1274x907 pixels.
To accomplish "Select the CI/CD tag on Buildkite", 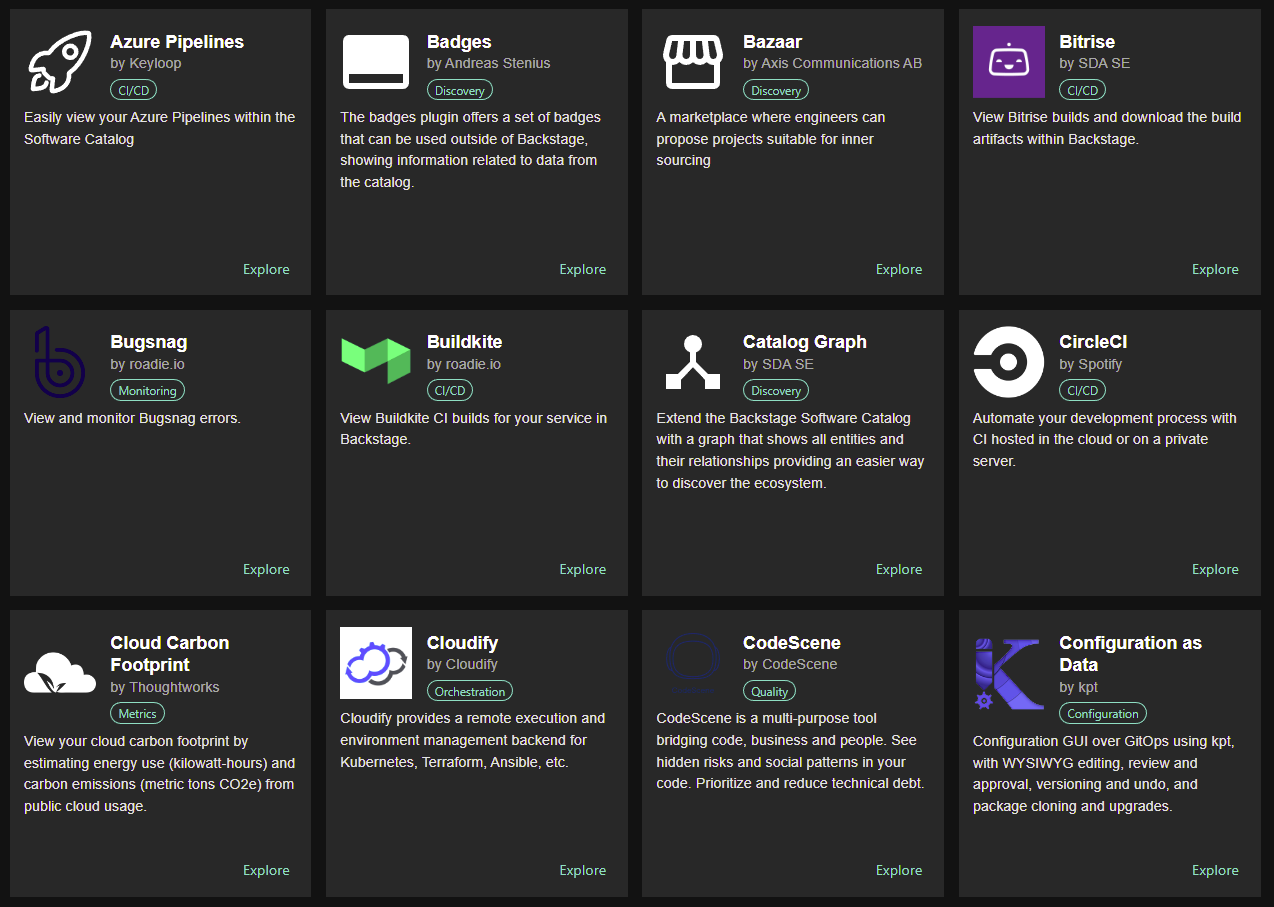I will (x=450, y=390).
